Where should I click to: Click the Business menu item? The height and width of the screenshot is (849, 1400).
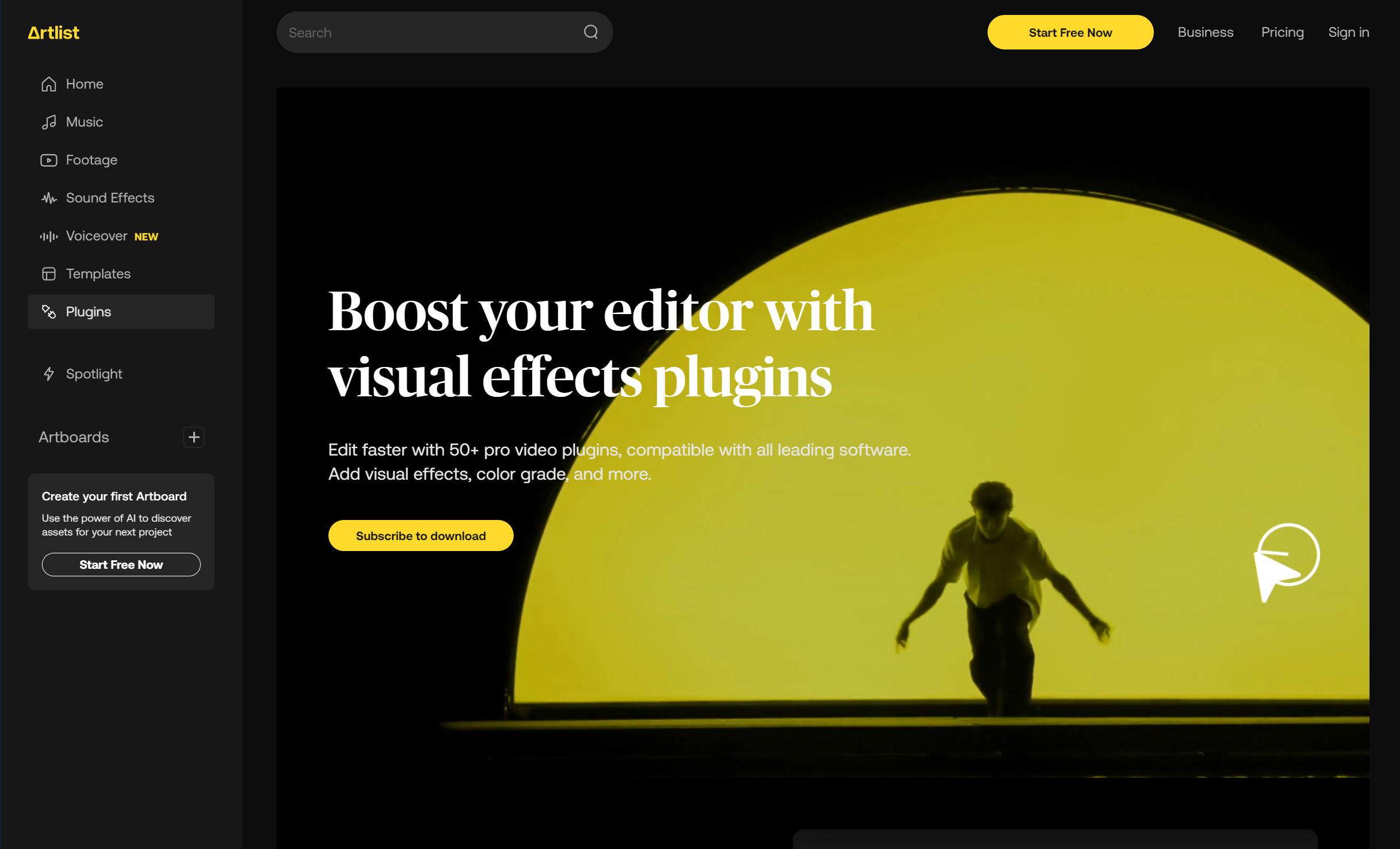(1205, 32)
